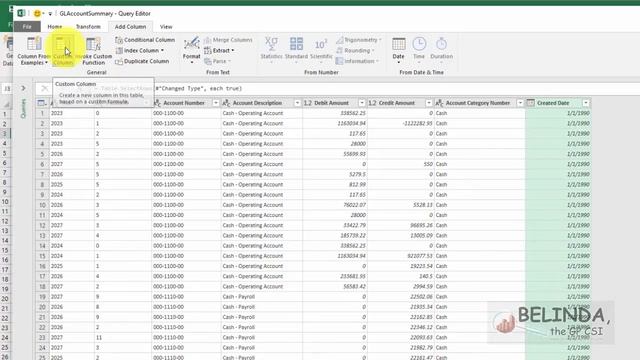Open the Extract dropdown

point(219,51)
